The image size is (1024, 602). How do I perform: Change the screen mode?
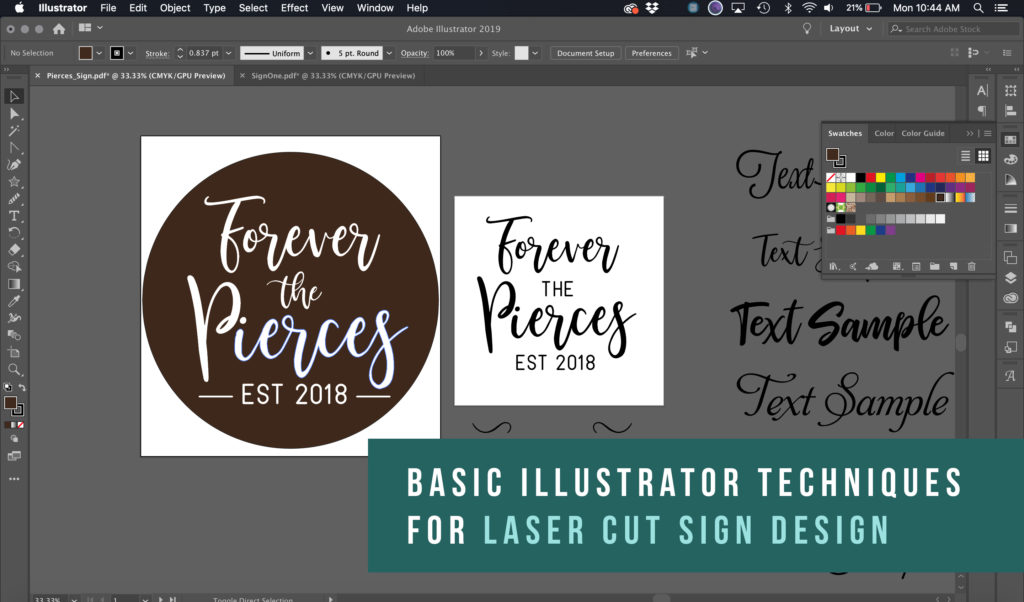point(14,456)
